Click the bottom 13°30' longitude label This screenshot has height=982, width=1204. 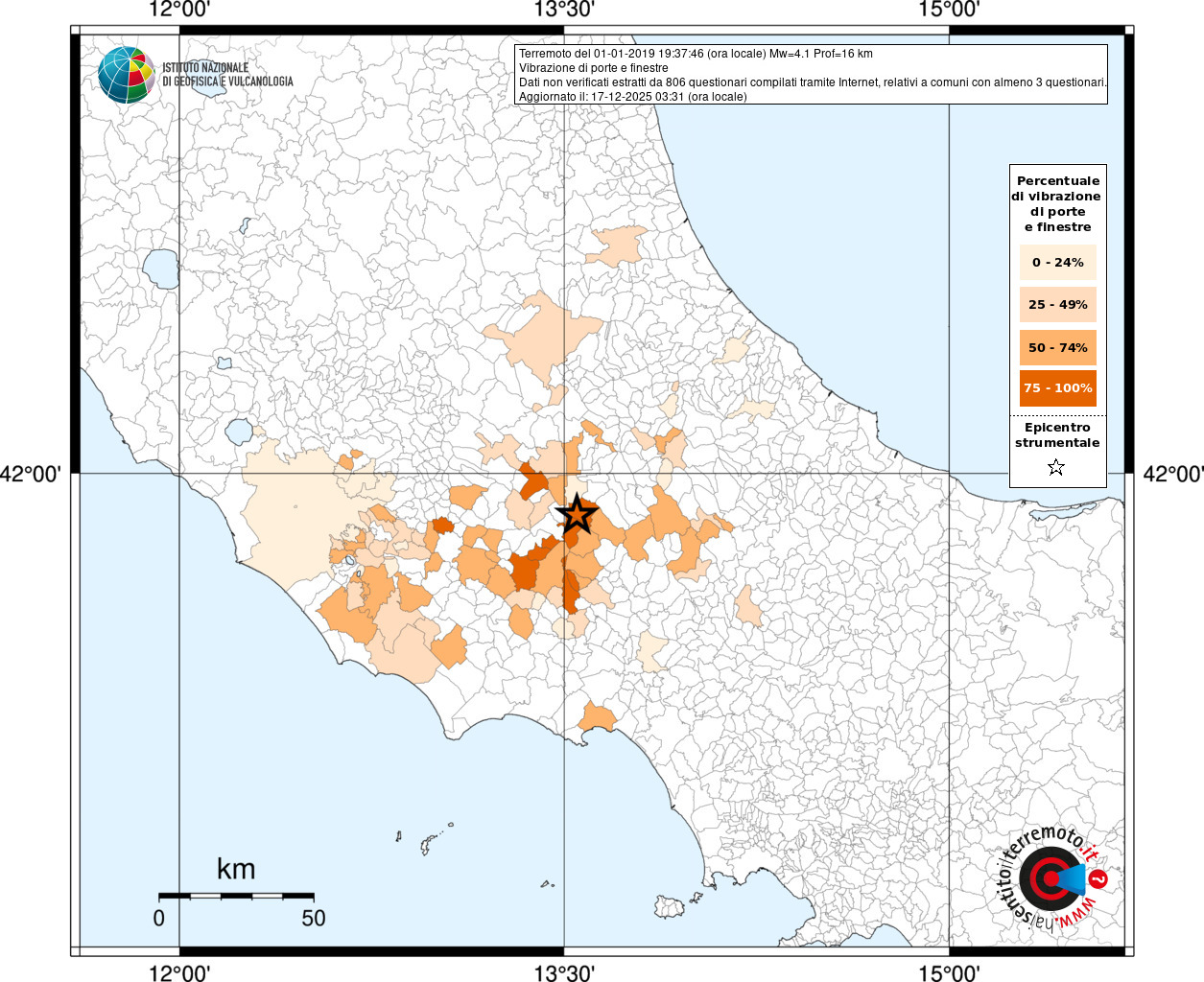(564, 973)
